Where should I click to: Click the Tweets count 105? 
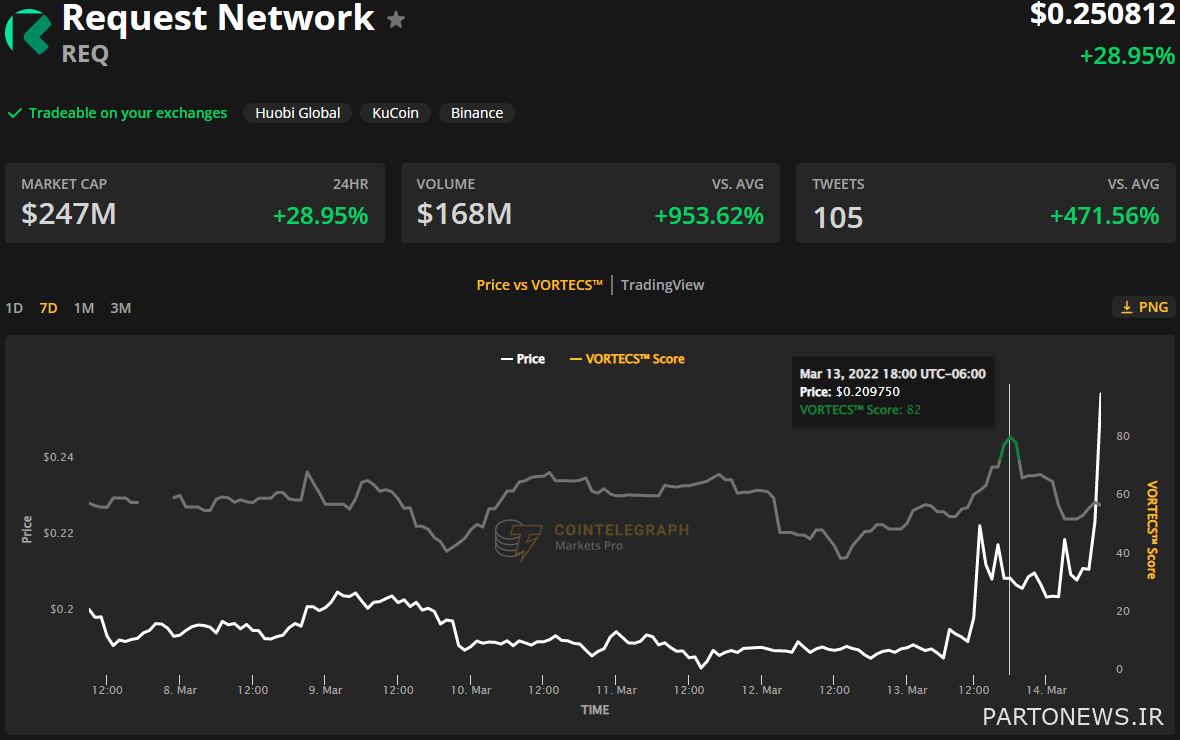pyautogui.click(x=838, y=218)
